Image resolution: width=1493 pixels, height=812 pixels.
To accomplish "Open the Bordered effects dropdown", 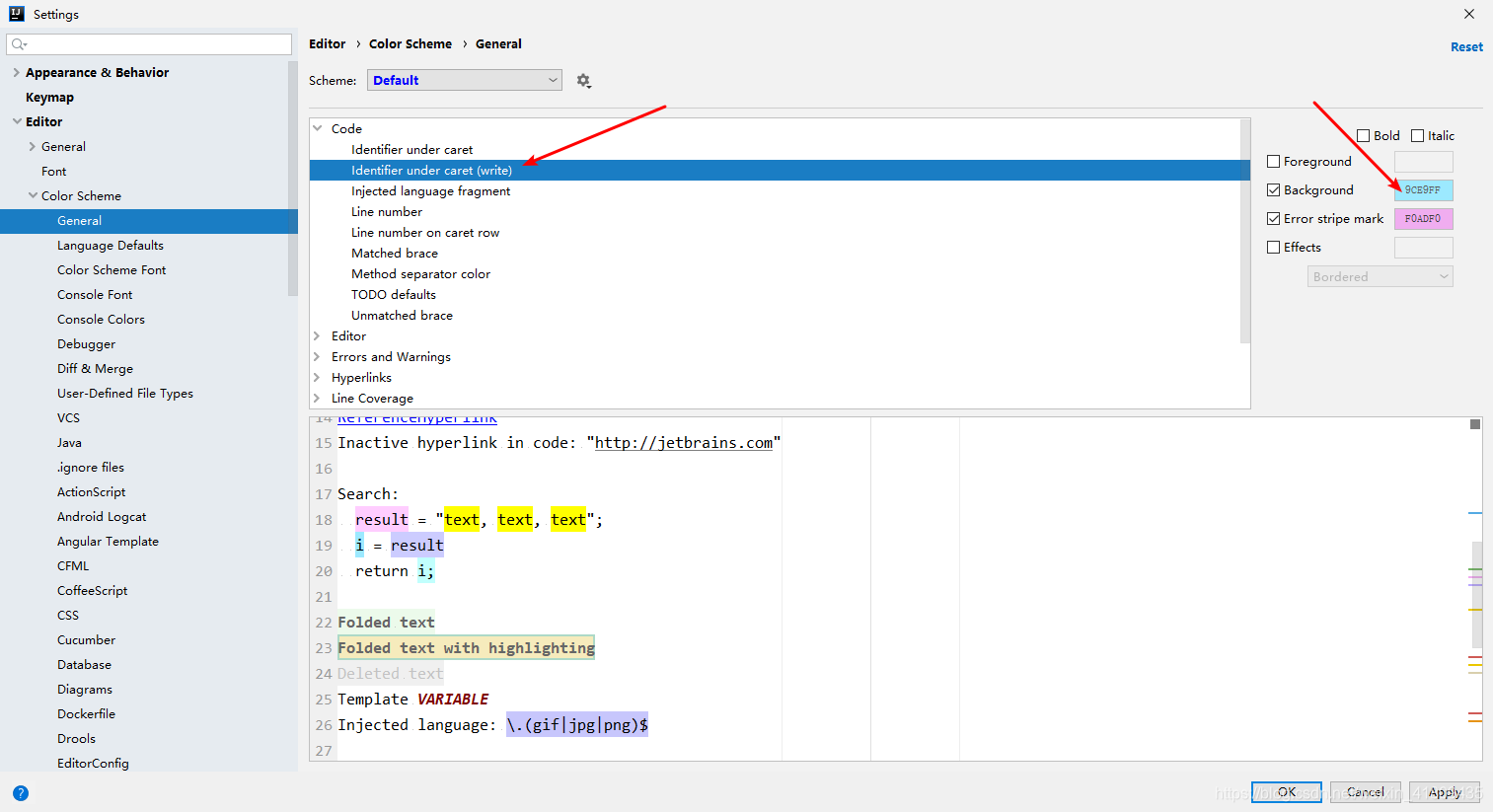I will pyautogui.click(x=1380, y=277).
